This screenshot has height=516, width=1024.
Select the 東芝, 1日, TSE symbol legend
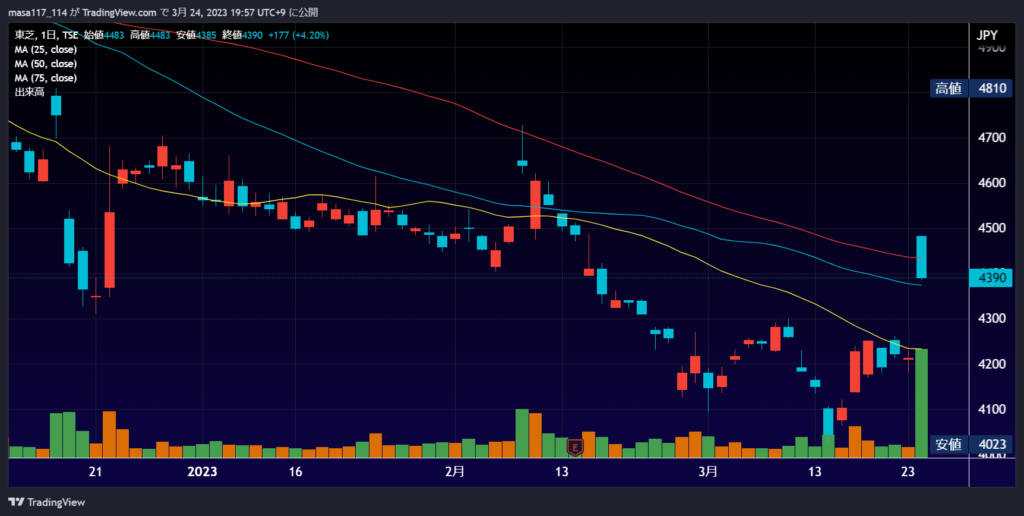coord(46,35)
